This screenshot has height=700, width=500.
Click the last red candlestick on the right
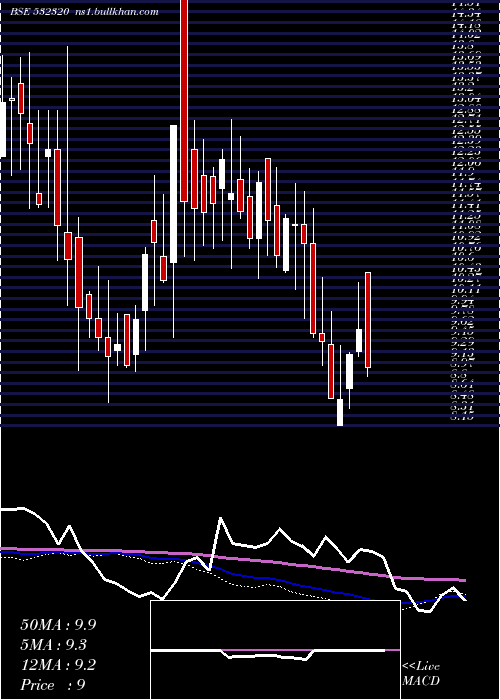pyautogui.click(x=368, y=320)
